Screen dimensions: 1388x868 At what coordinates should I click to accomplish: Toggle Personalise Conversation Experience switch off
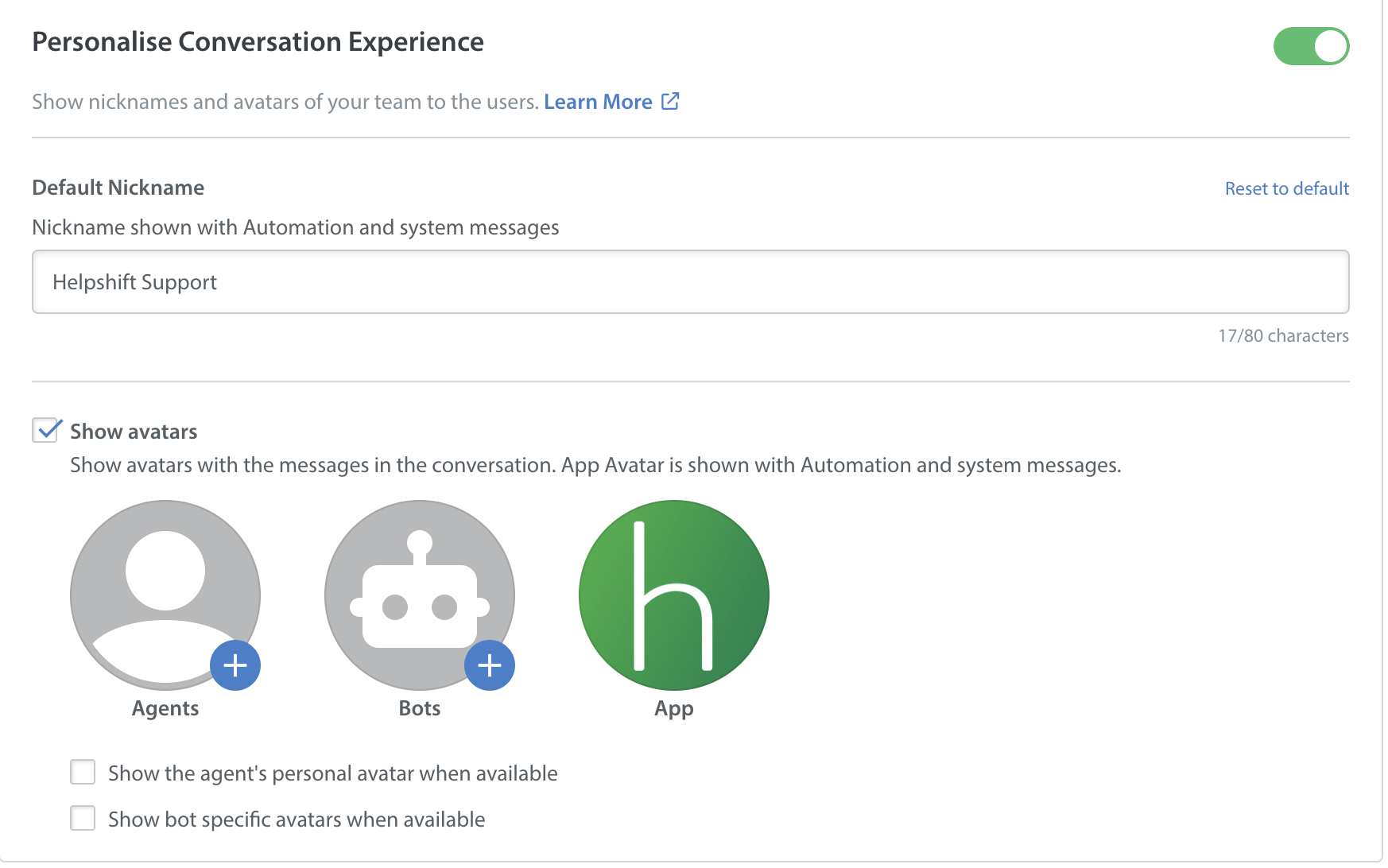(x=1311, y=46)
